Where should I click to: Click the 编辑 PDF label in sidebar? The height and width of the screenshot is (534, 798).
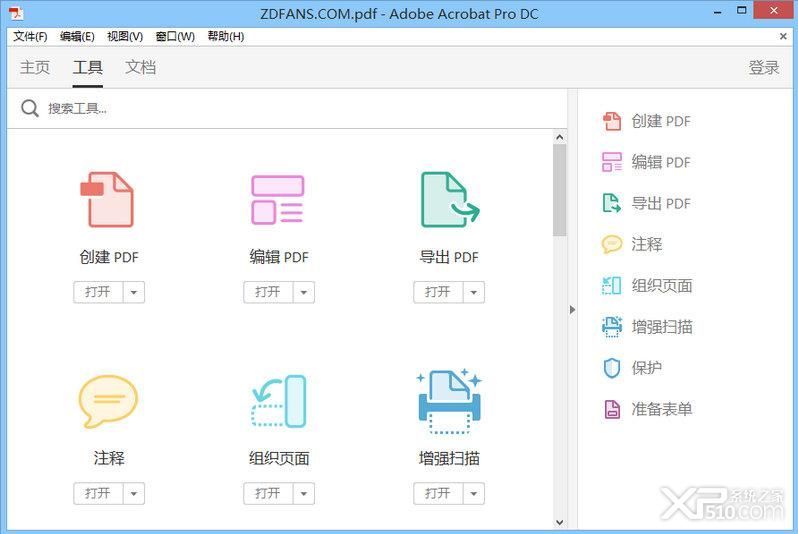(x=661, y=162)
